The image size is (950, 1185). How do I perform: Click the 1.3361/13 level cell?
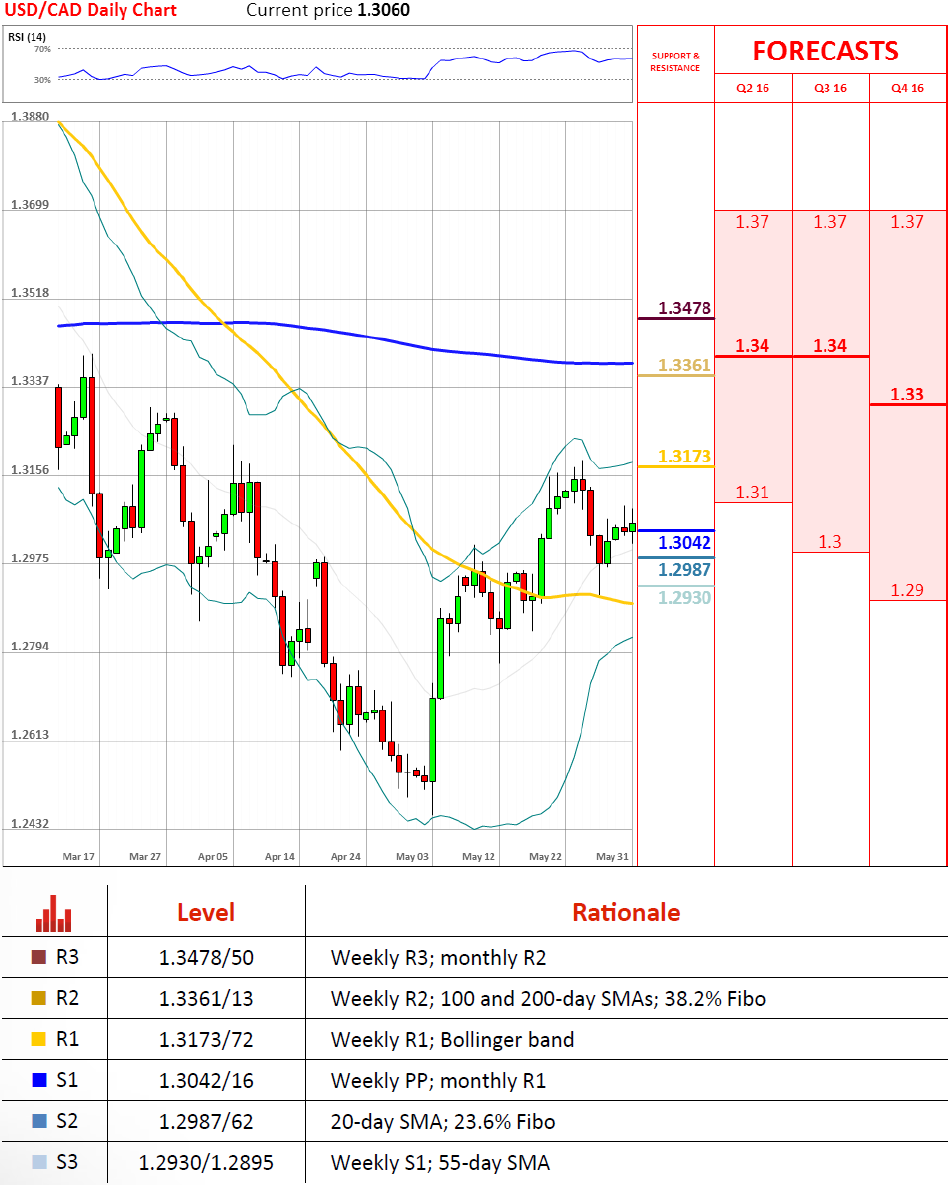206,999
